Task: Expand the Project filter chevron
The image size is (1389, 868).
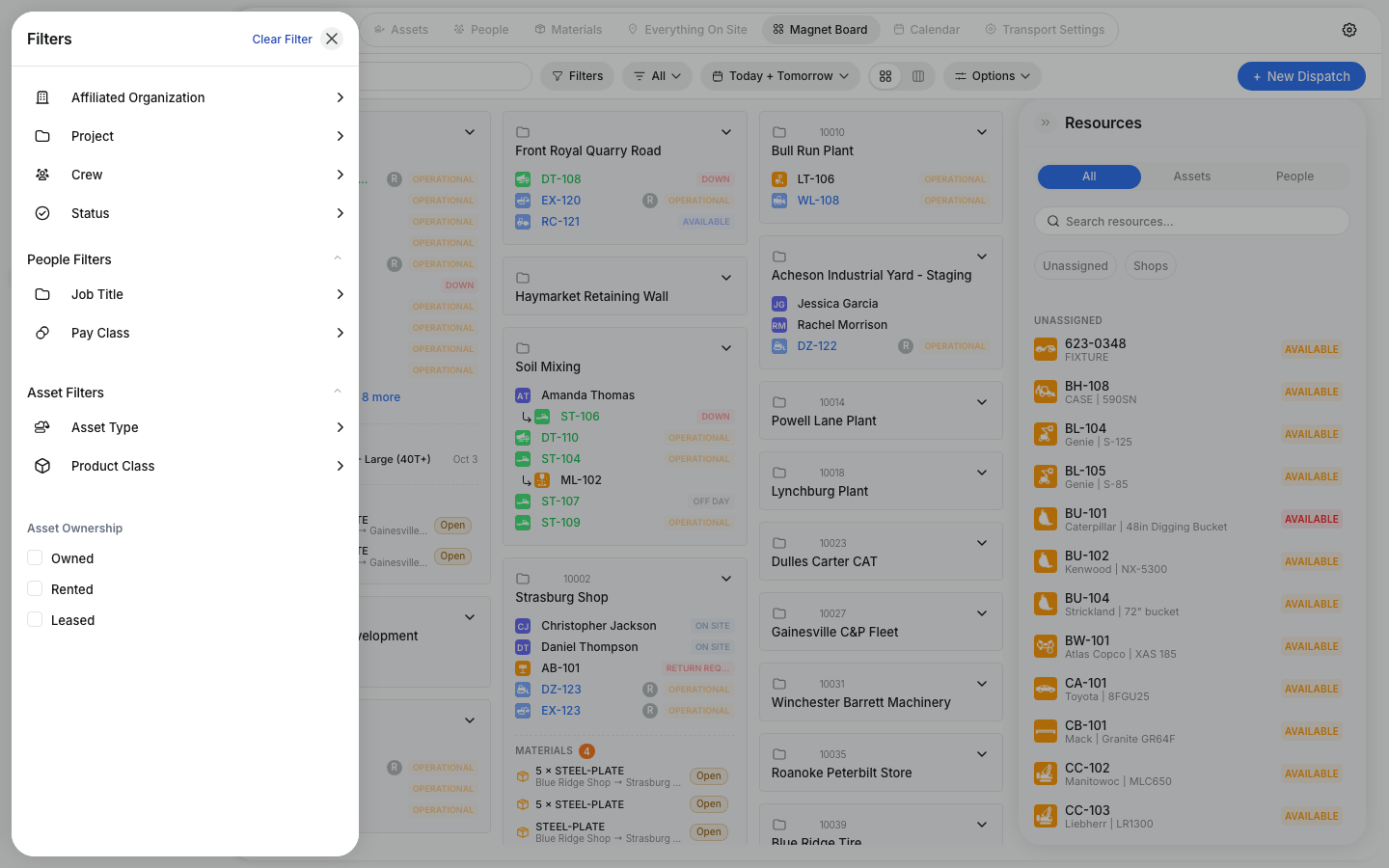Action: pyautogui.click(x=340, y=136)
